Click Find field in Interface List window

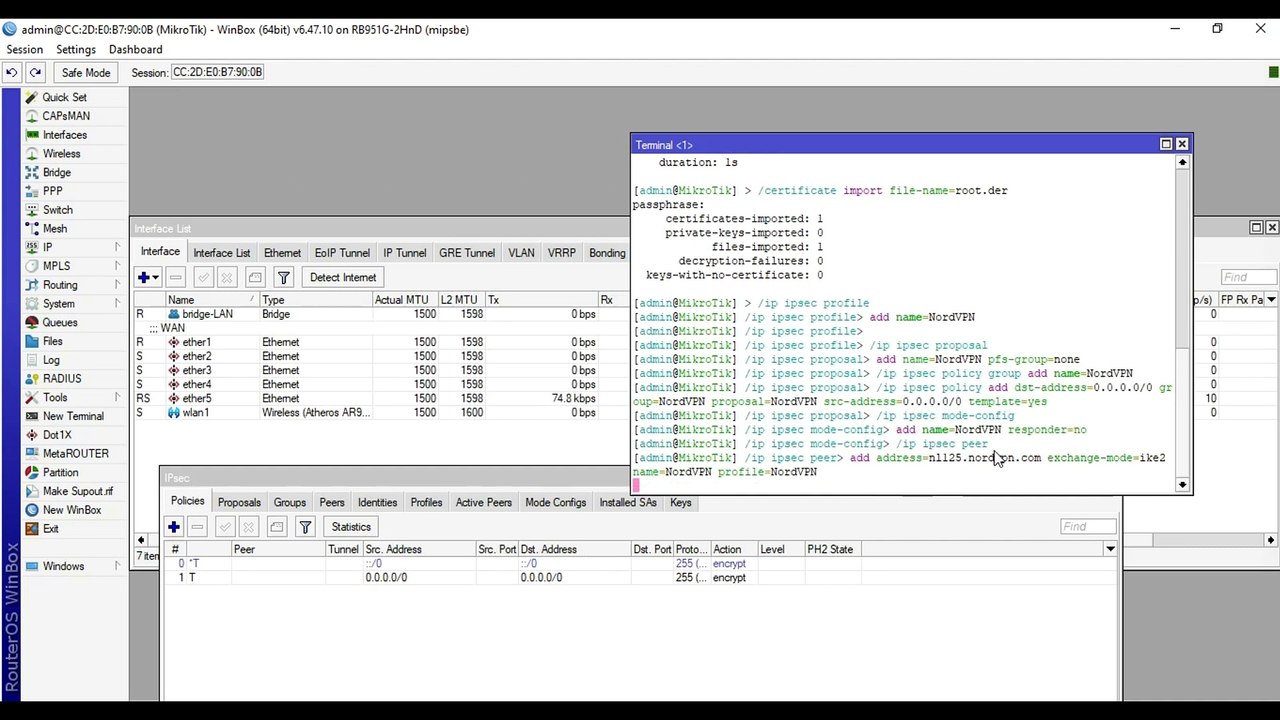click(x=1249, y=277)
